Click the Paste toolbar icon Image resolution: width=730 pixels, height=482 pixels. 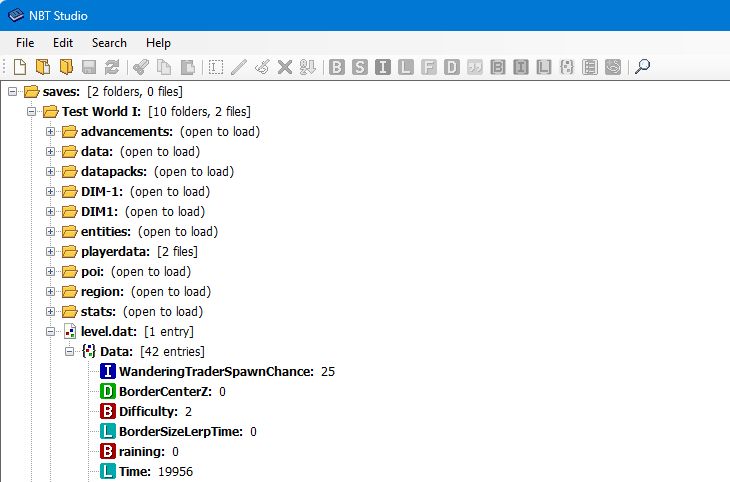pos(187,67)
